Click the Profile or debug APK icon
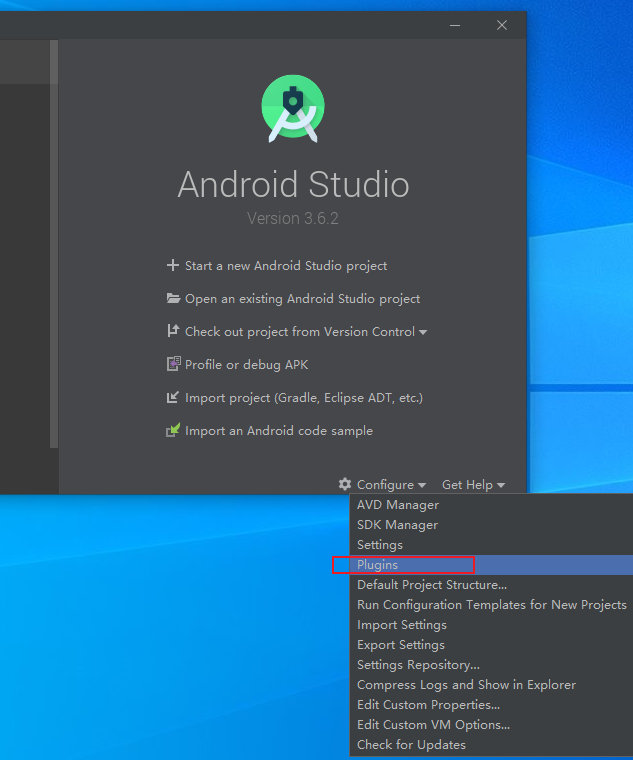This screenshot has width=633, height=760. (x=174, y=364)
